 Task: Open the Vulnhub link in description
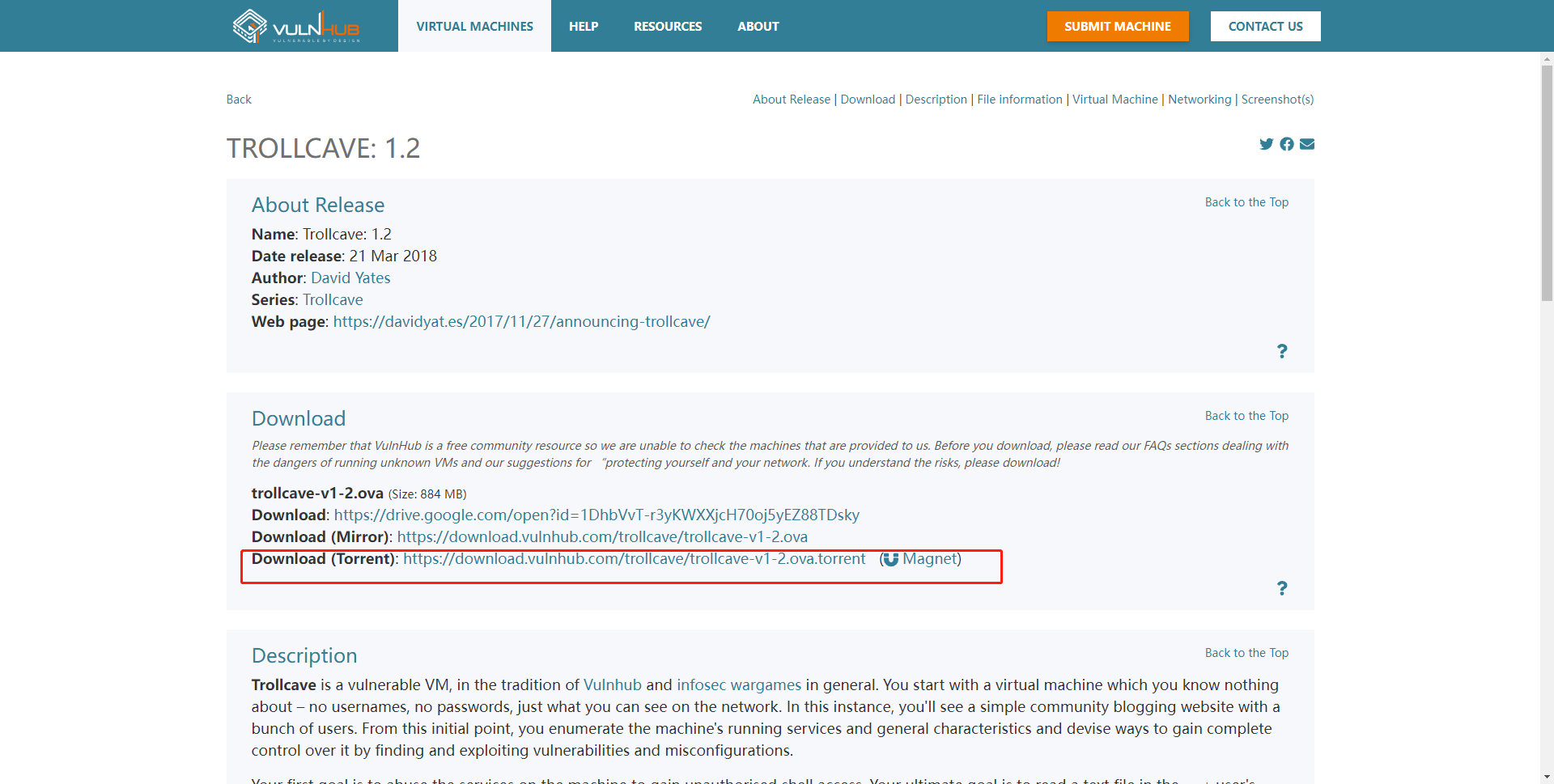613,685
